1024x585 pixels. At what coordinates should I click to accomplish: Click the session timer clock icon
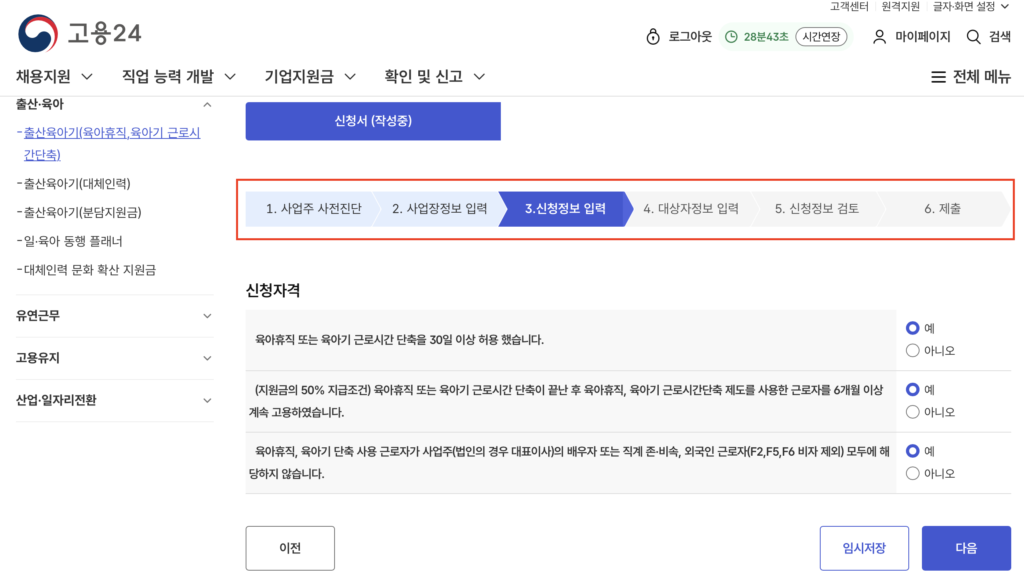click(x=731, y=37)
